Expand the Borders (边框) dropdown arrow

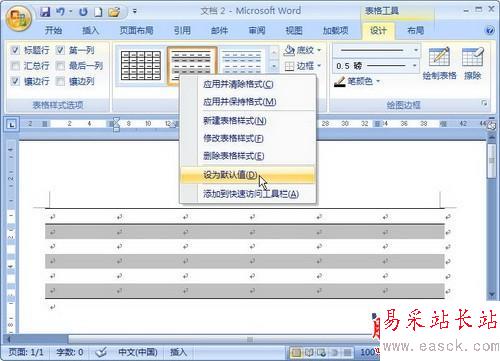pyautogui.click(x=319, y=66)
